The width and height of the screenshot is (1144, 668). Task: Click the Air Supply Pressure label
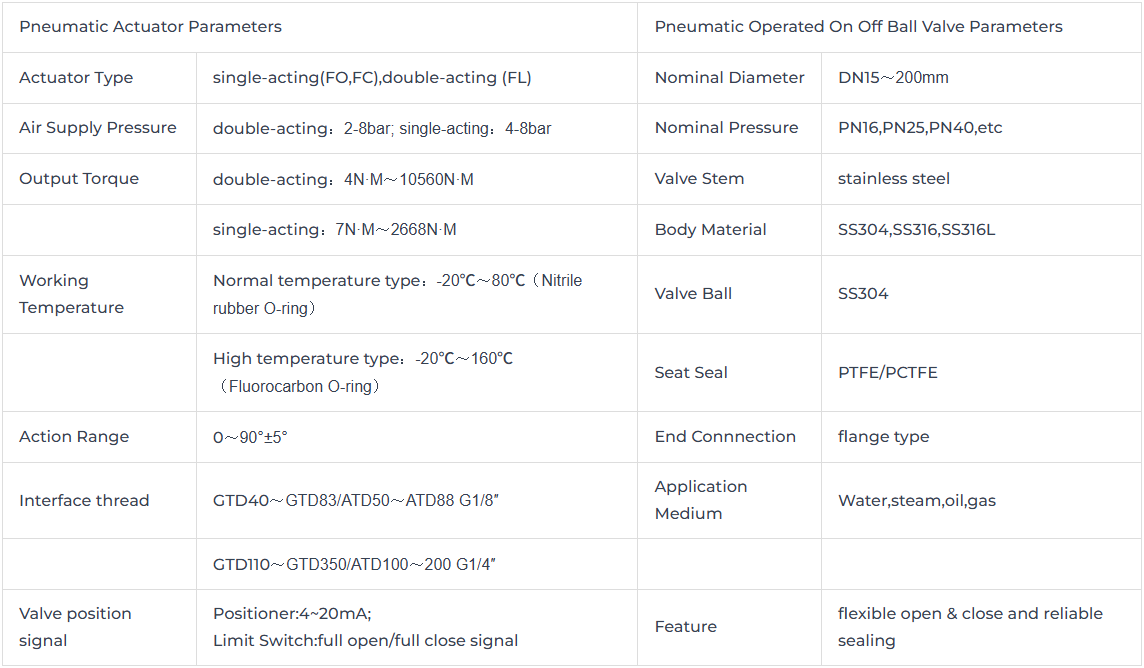pyautogui.click(x=98, y=128)
